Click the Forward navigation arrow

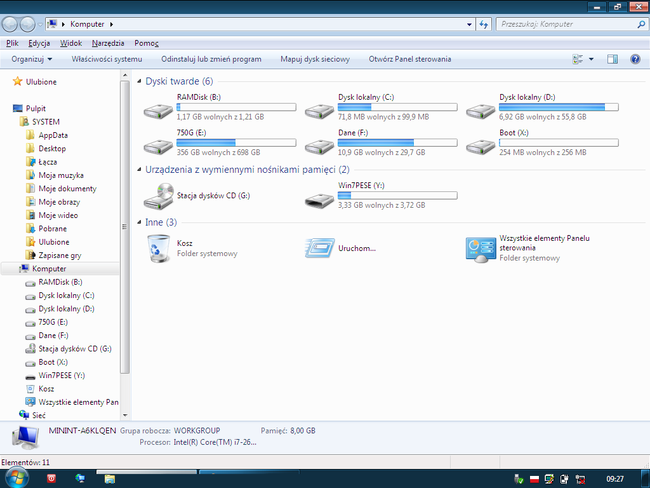[x=27, y=24]
